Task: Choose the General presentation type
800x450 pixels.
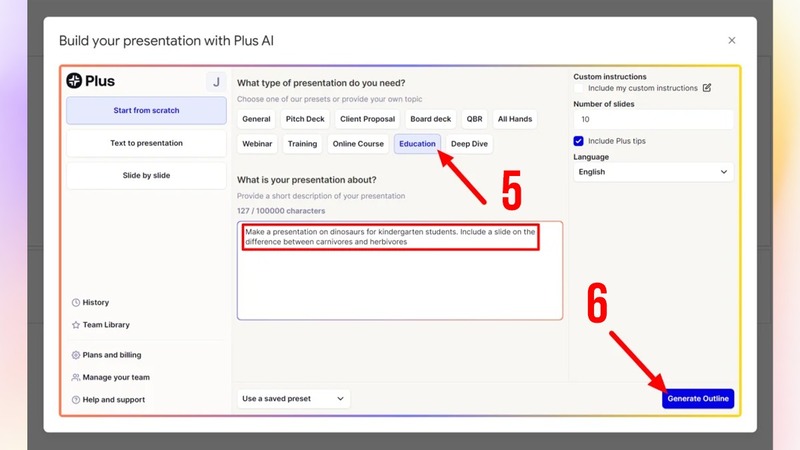Action: 256,119
